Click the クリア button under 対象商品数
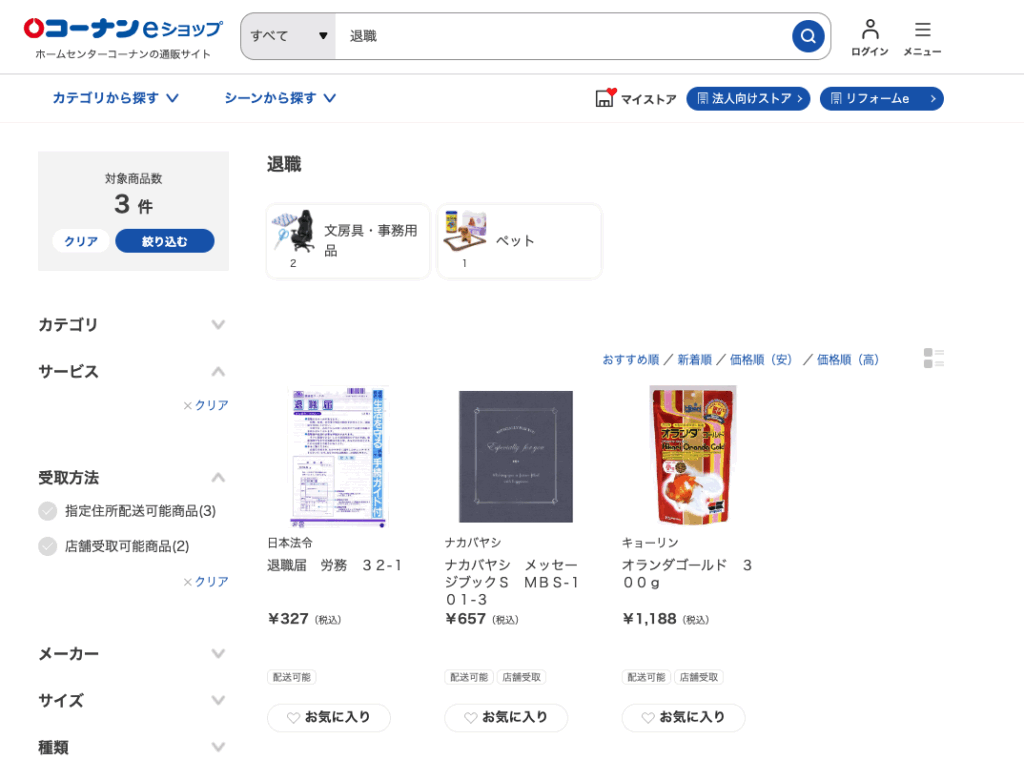This screenshot has width=1024, height=760. (x=81, y=241)
